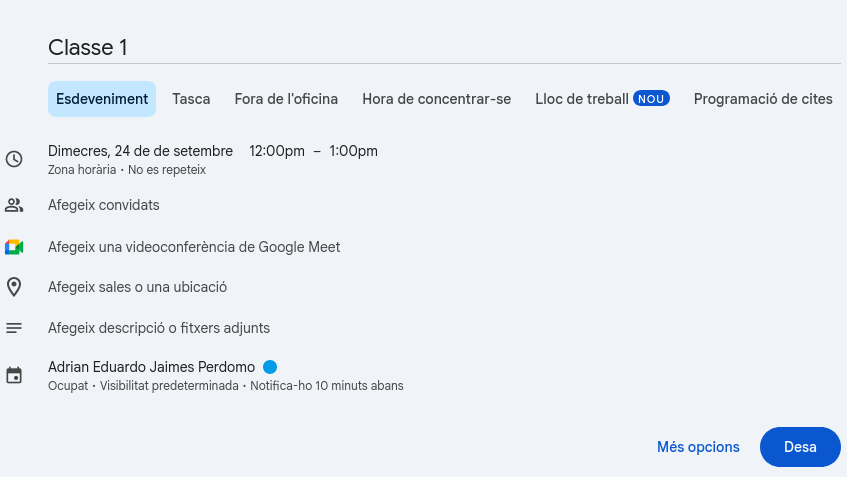
Task: Select the Esdeveniment tab
Action: [102, 99]
